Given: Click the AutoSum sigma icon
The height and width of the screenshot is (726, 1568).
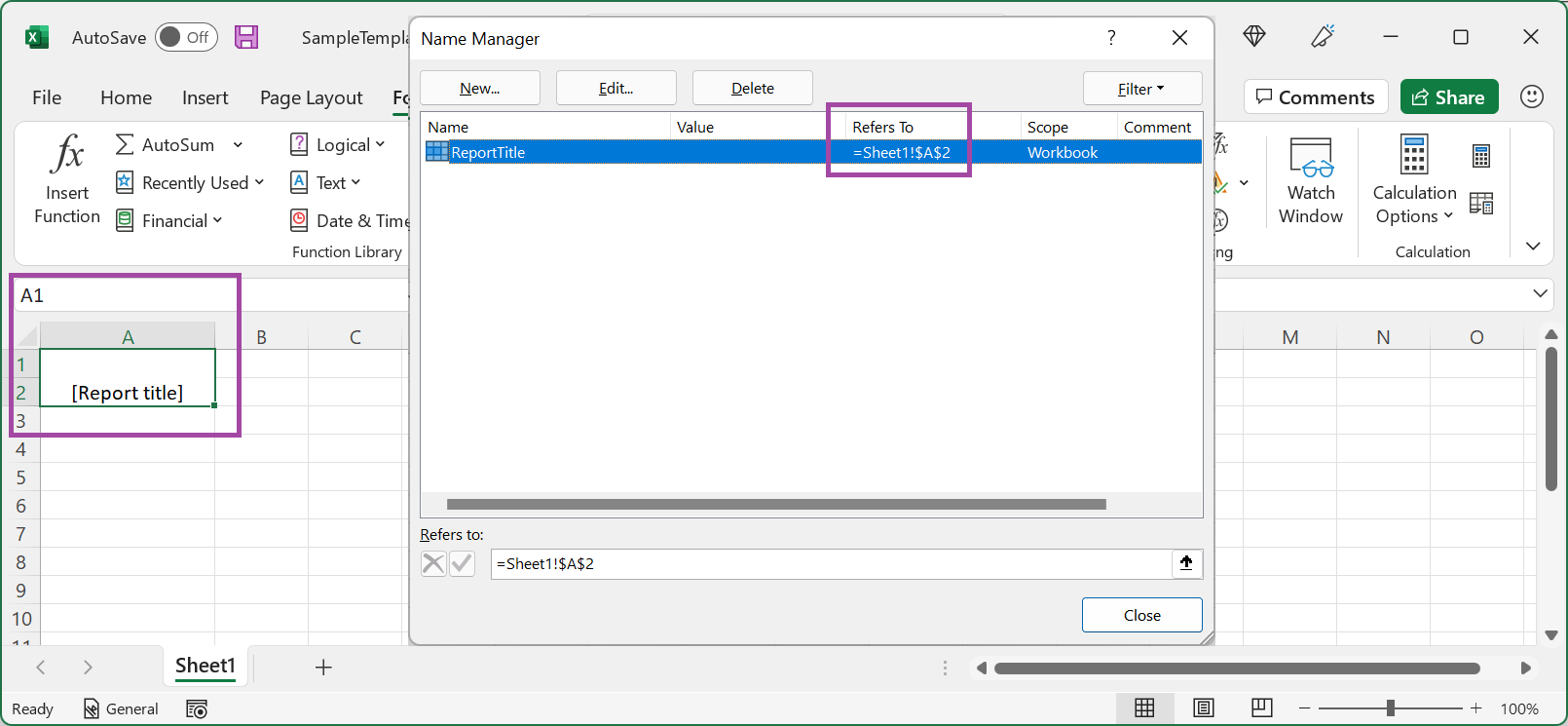Looking at the screenshot, I should coord(124,144).
